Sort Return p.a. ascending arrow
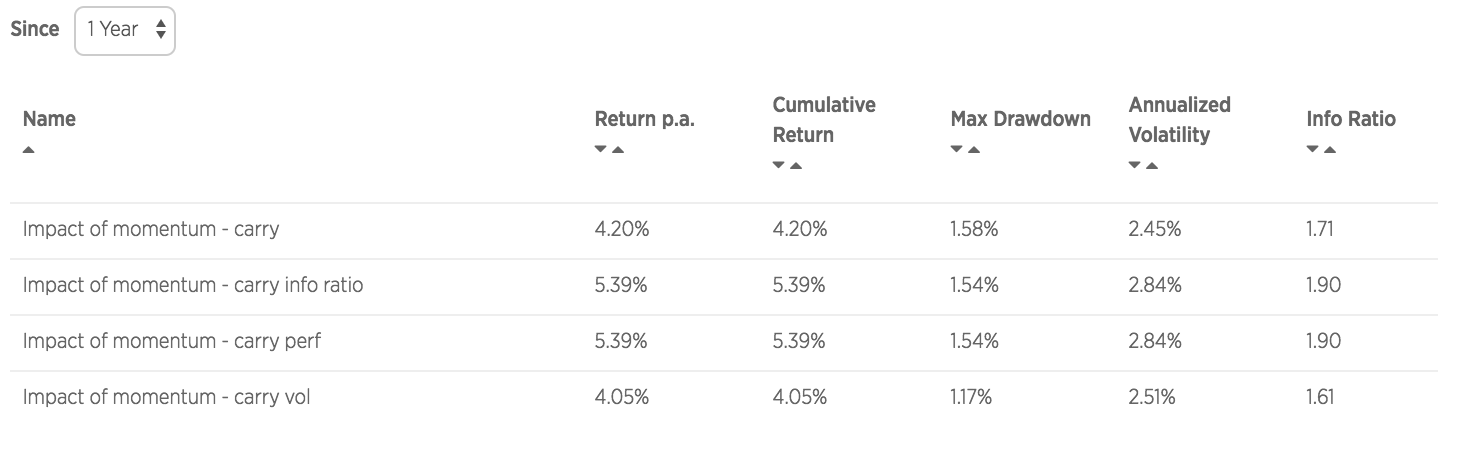Screen dimensions: 1458x464 coord(618,150)
